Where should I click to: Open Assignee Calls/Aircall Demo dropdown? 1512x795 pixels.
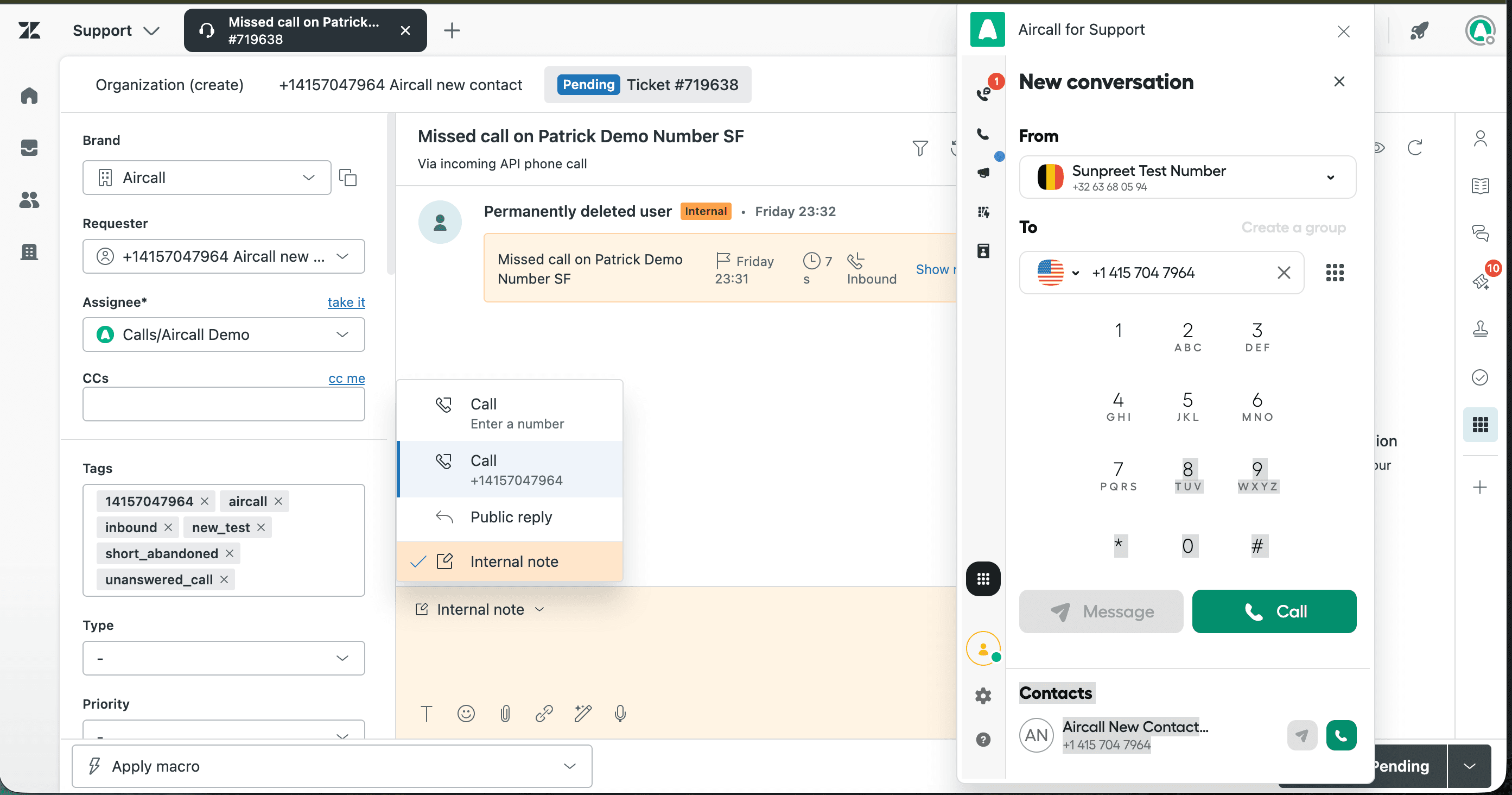224,335
